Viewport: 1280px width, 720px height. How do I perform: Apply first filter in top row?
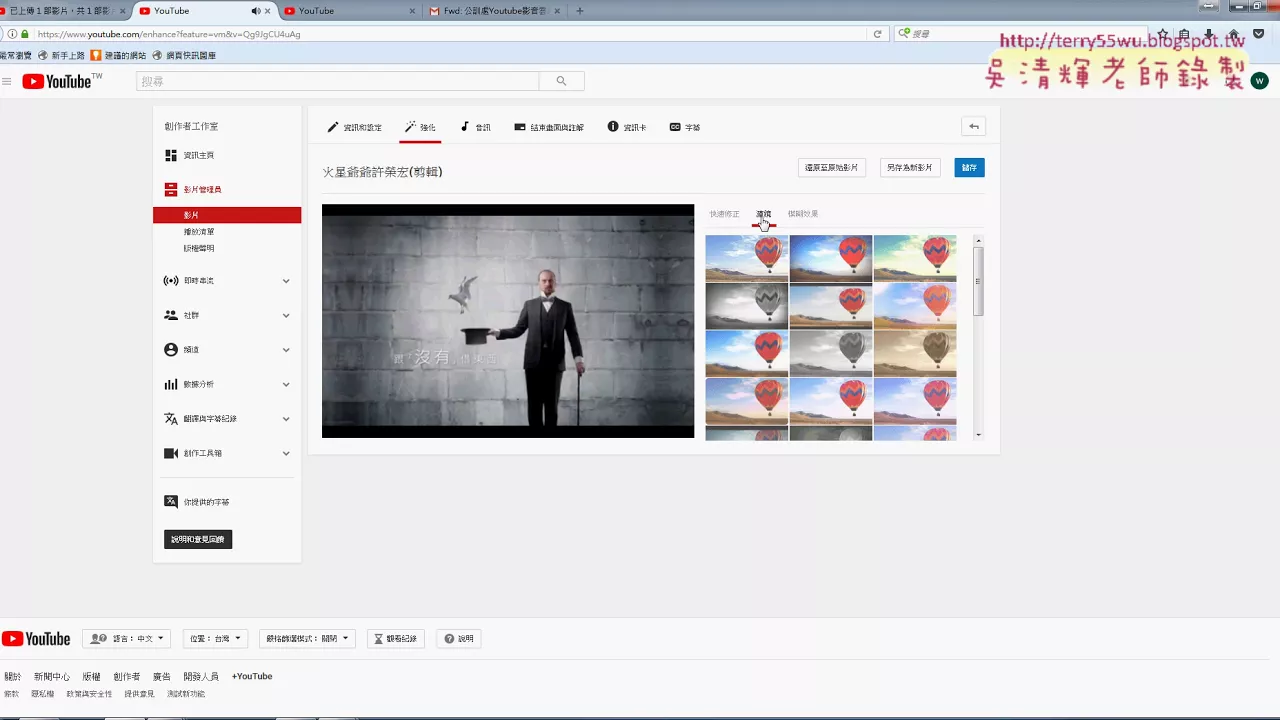tap(747, 258)
